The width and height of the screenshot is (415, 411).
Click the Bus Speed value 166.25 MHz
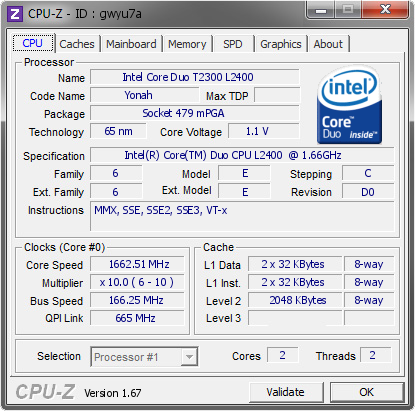137,300
